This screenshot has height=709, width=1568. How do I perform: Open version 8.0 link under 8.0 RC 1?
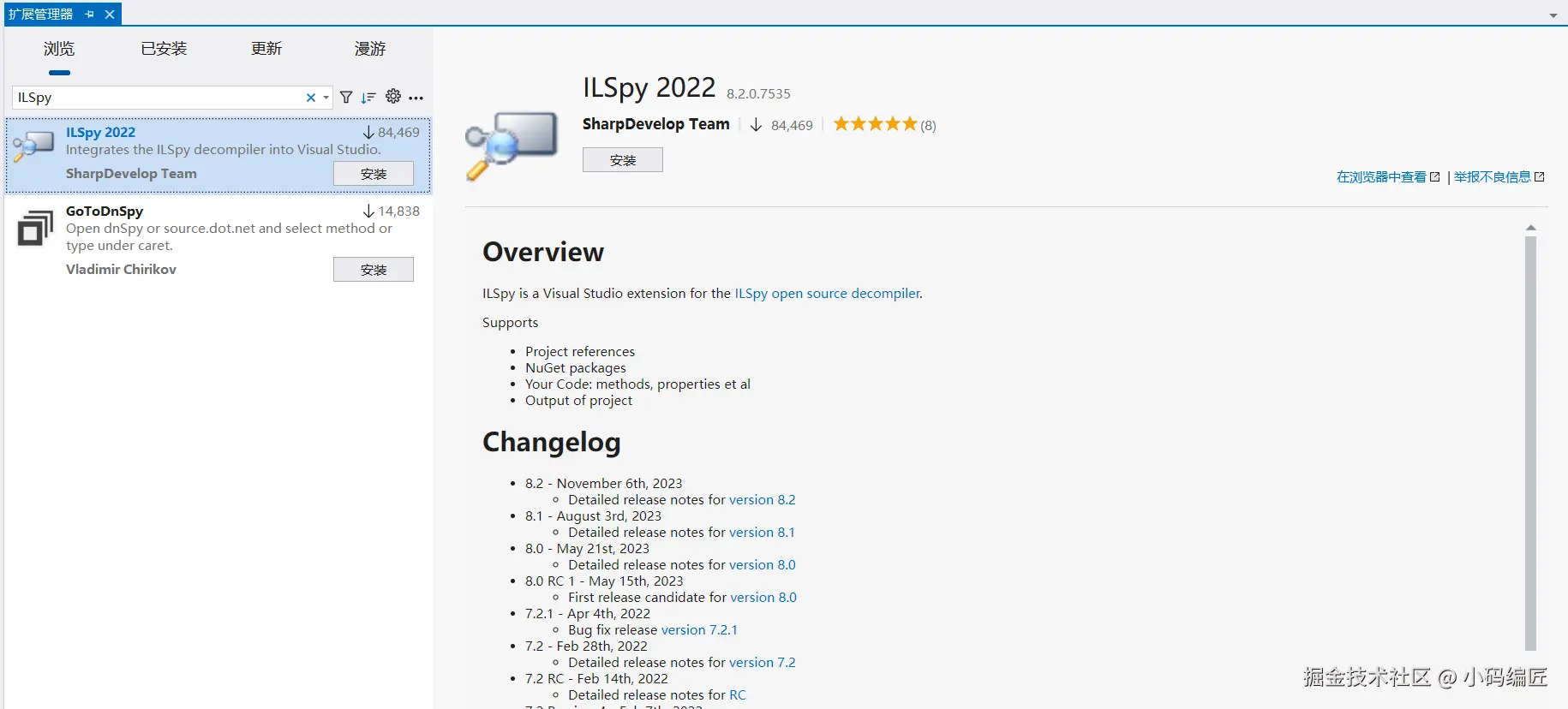pyautogui.click(x=763, y=598)
